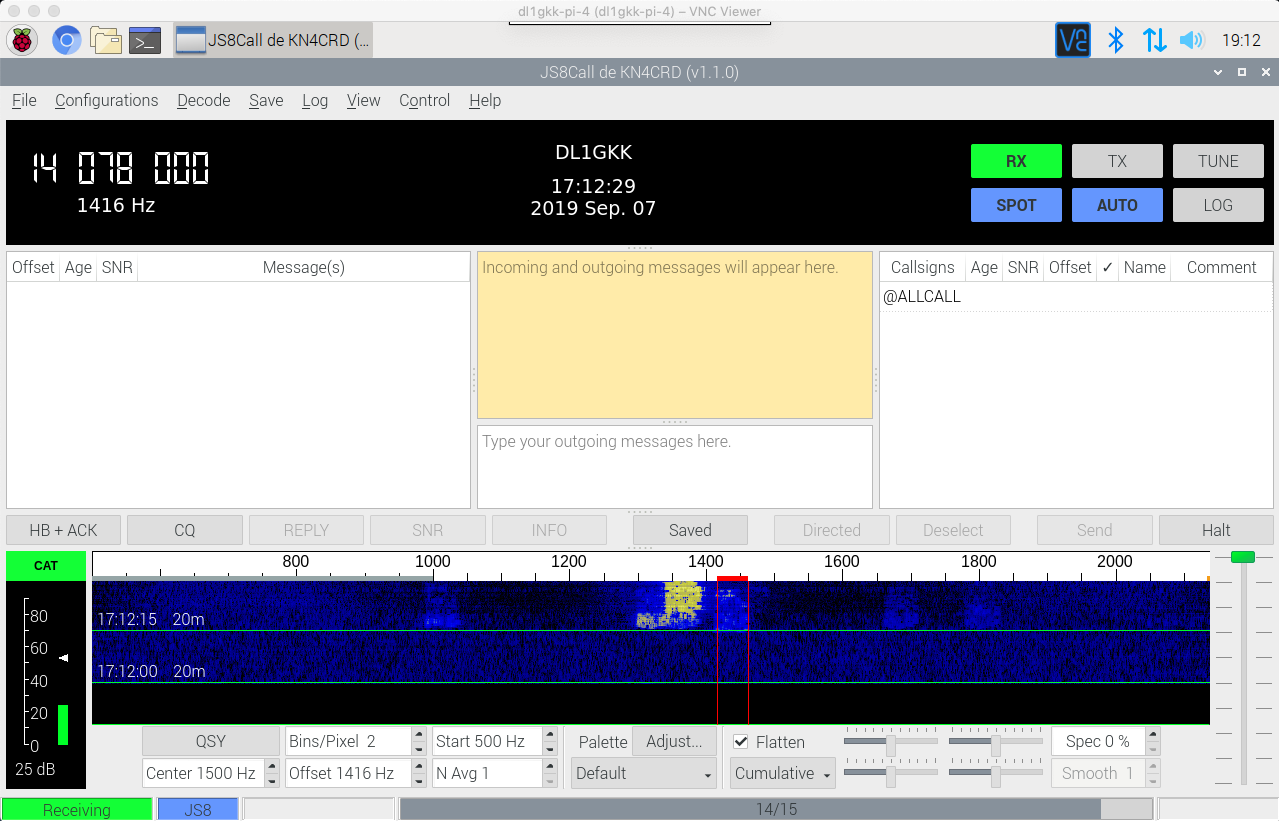
Task: Open the Log menu
Action: (315, 100)
